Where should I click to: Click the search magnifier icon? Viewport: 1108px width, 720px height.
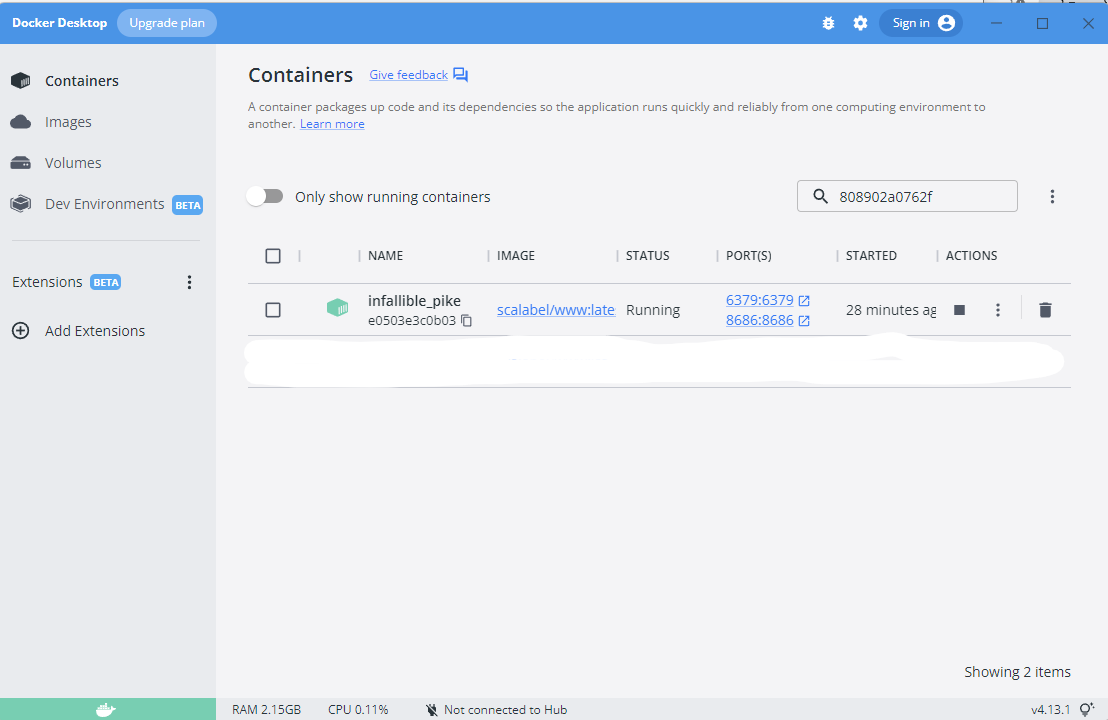820,196
